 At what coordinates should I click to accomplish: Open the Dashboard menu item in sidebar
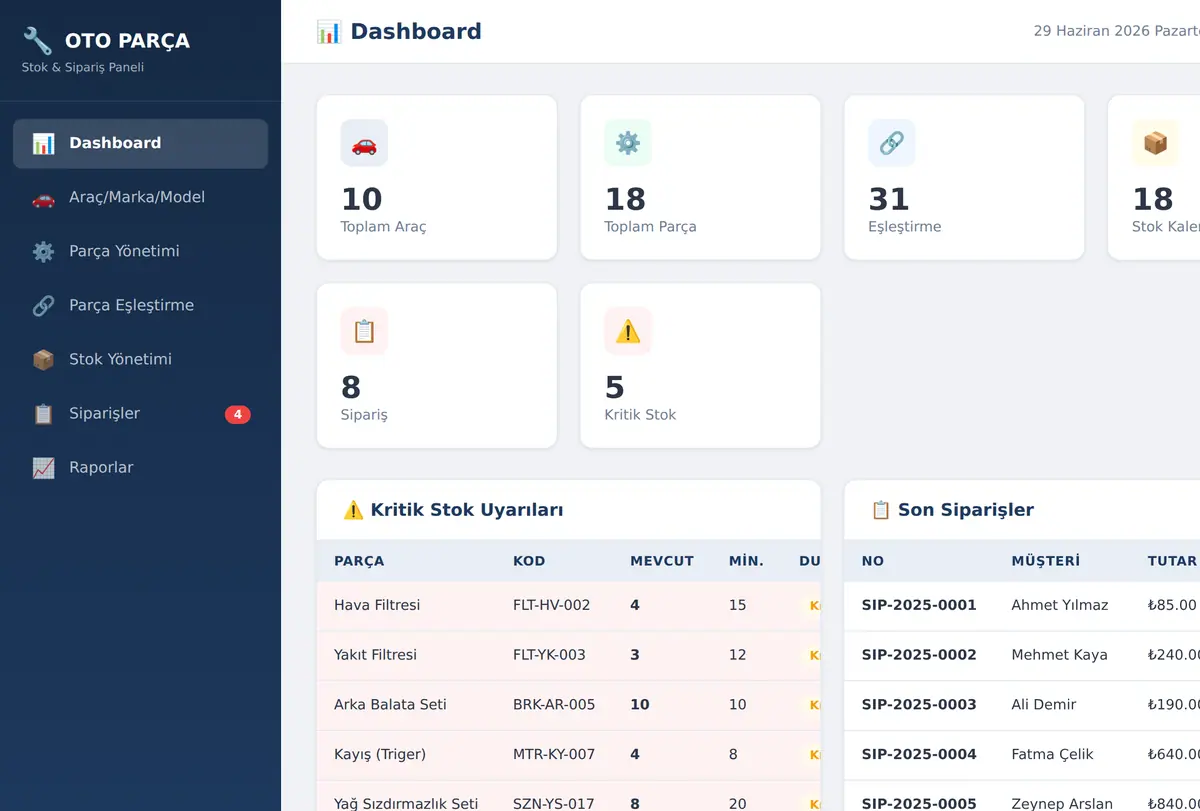coord(140,143)
